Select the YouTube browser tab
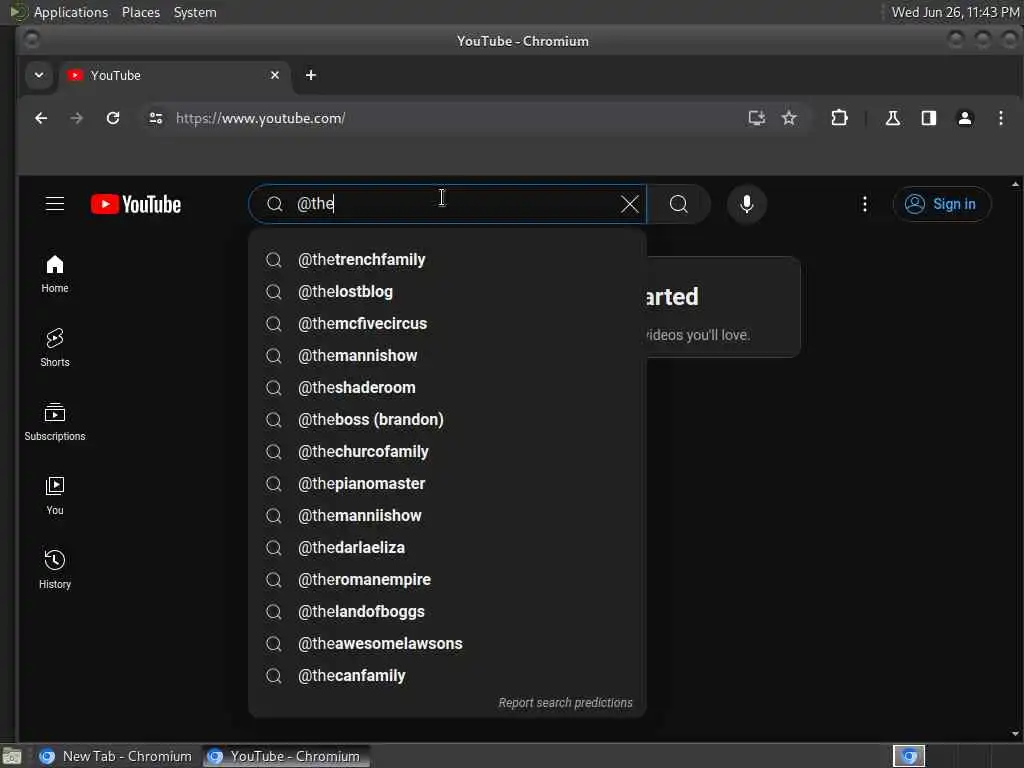 pyautogui.click(x=174, y=75)
